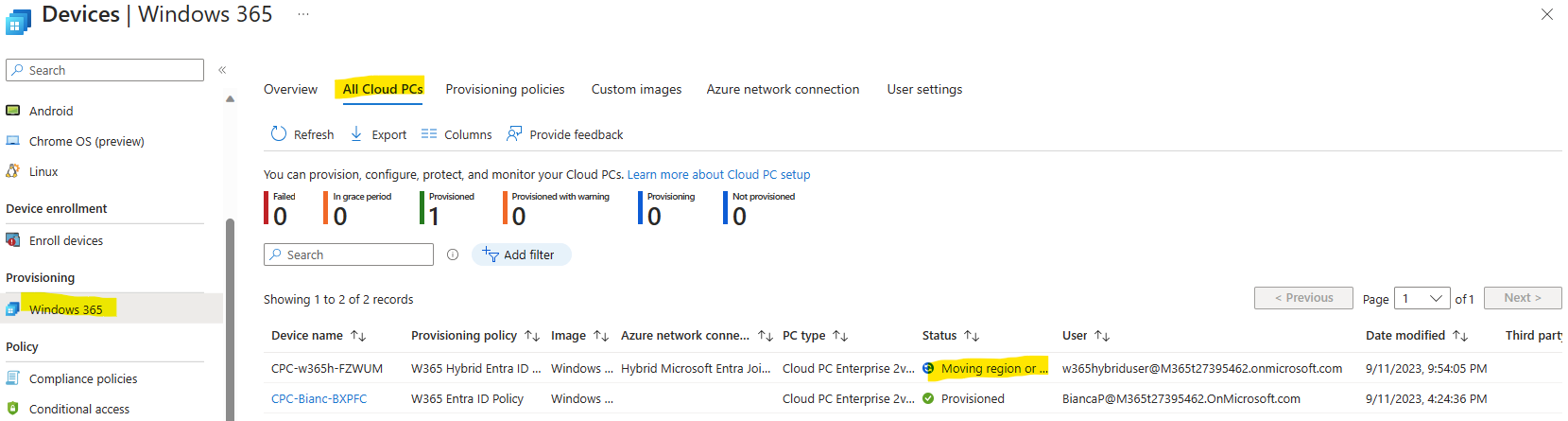Click the Not provisioned count tile
Screen dimensions: 1568x421
759,208
